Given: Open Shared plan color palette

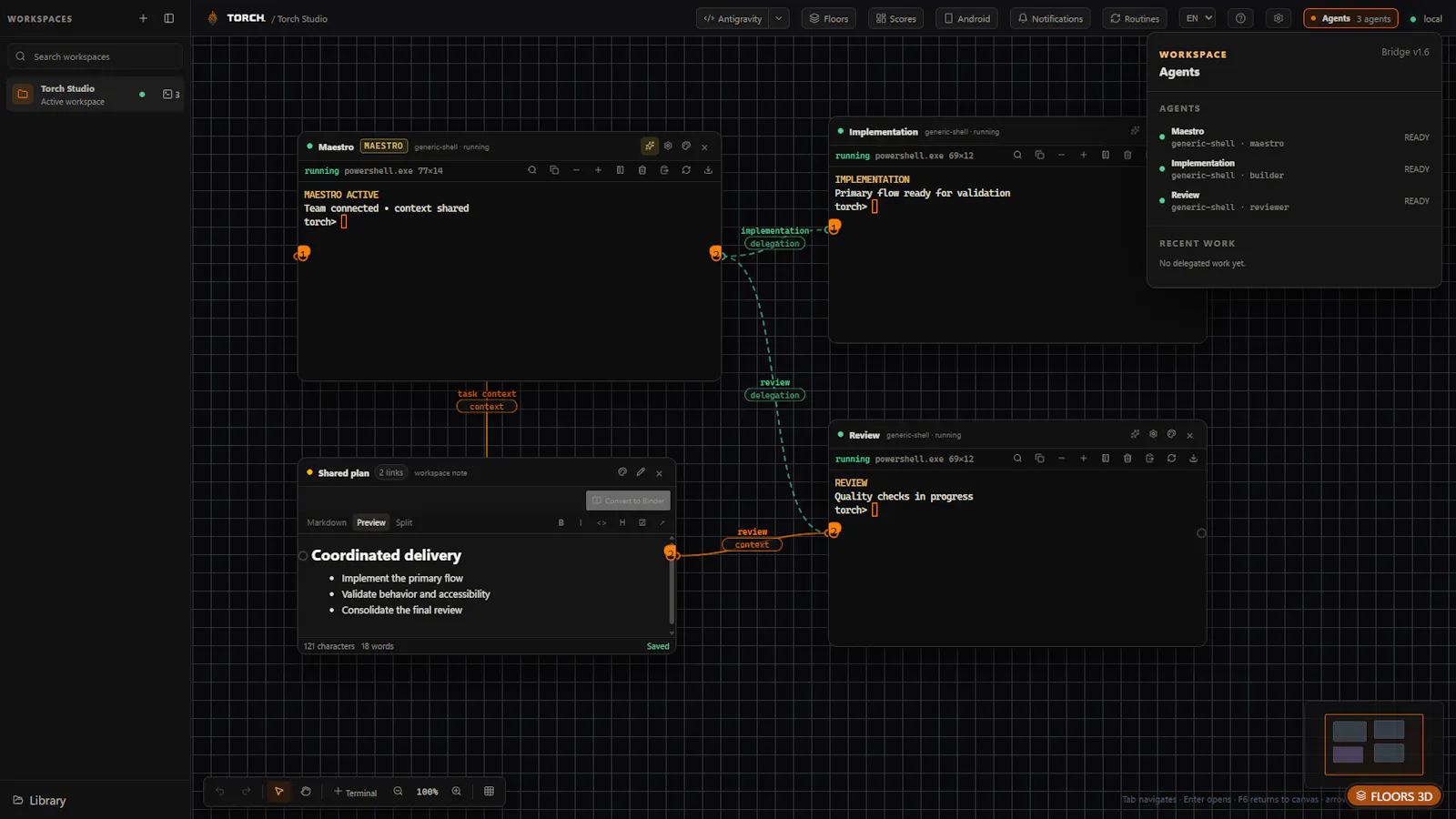Looking at the screenshot, I should (622, 472).
